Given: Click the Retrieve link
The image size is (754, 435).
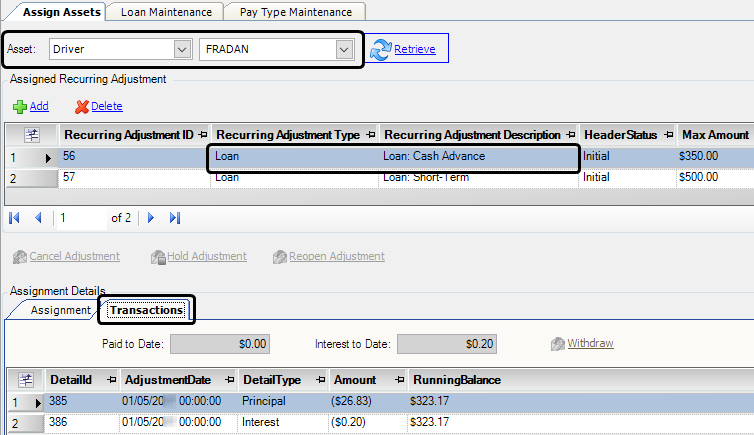Looking at the screenshot, I should coord(415,49).
